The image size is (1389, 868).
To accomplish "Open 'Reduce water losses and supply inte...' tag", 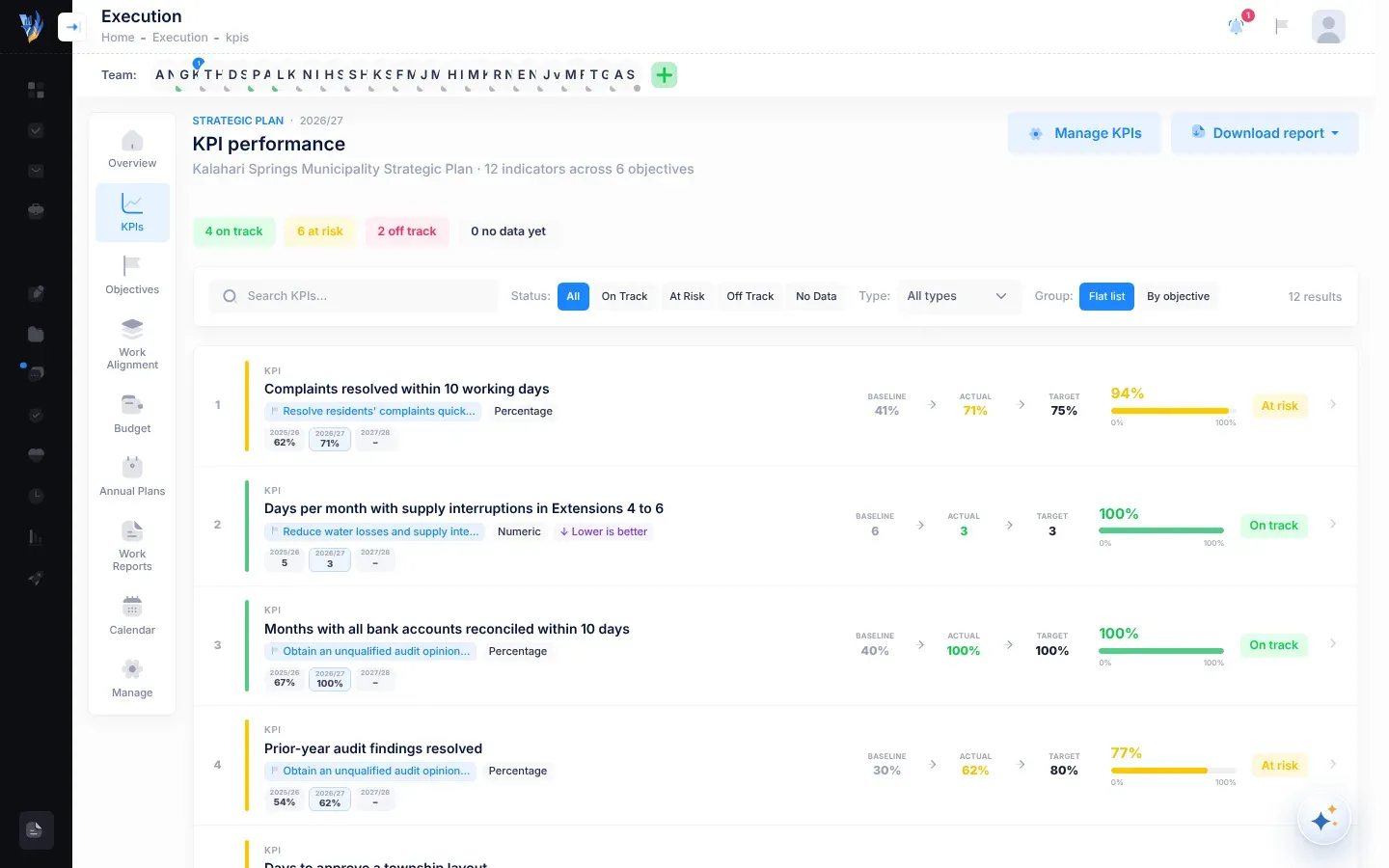I will pos(374,531).
